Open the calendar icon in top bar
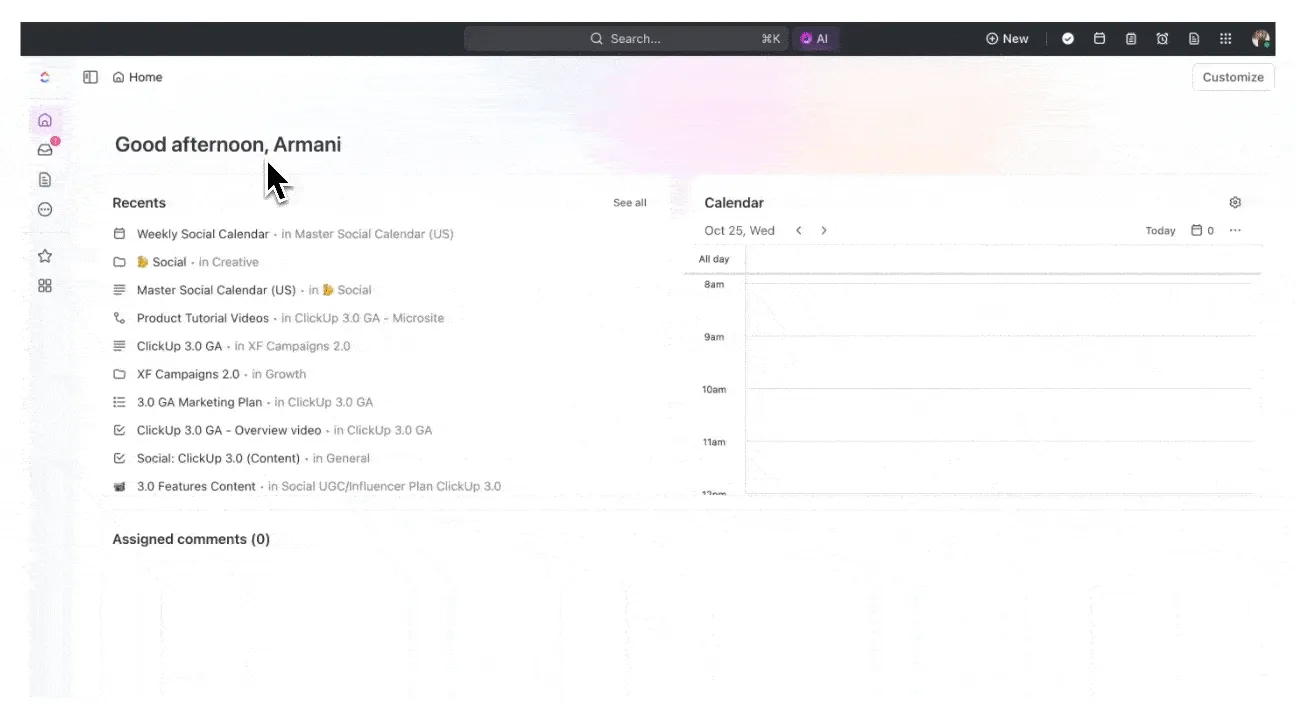This screenshot has width=1296, height=720. pyautogui.click(x=1099, y=39)
